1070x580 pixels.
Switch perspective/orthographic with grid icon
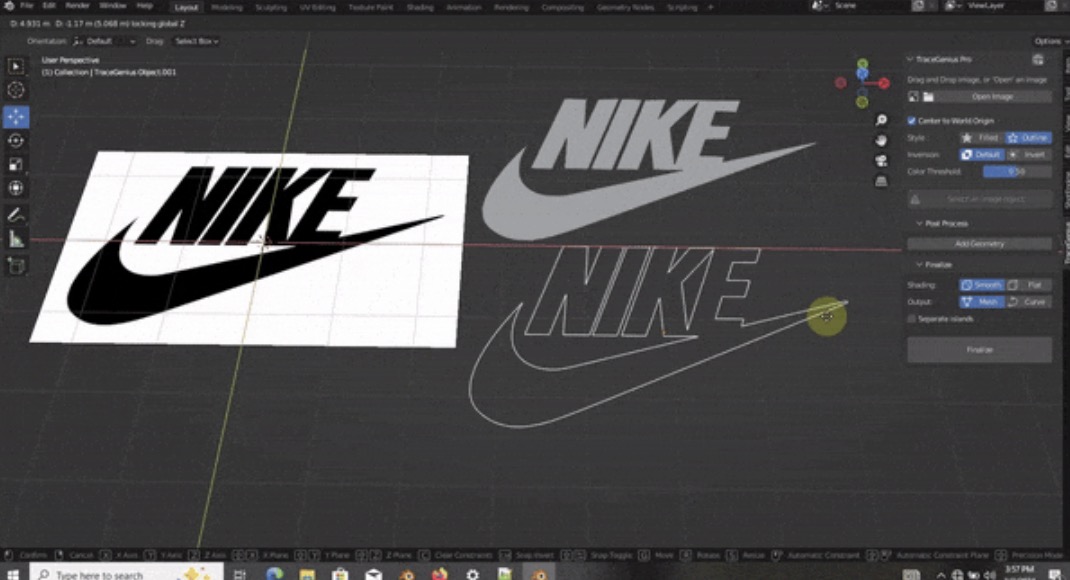point(881,182)
